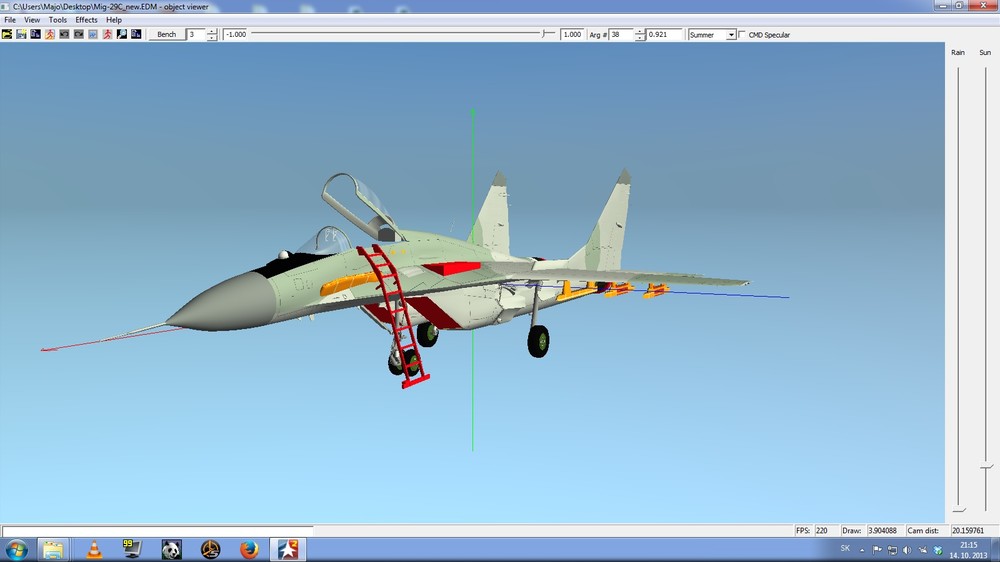This screenshot has width=1000, height=562.
Task: Click the monitor icon with 99 badge on taskbar
Action: coord(132,549)
